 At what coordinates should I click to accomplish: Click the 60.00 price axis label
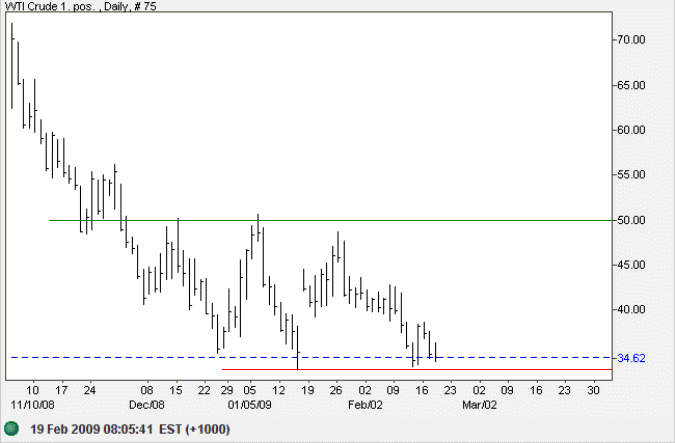pyautogui.click(x=631, y=130)
